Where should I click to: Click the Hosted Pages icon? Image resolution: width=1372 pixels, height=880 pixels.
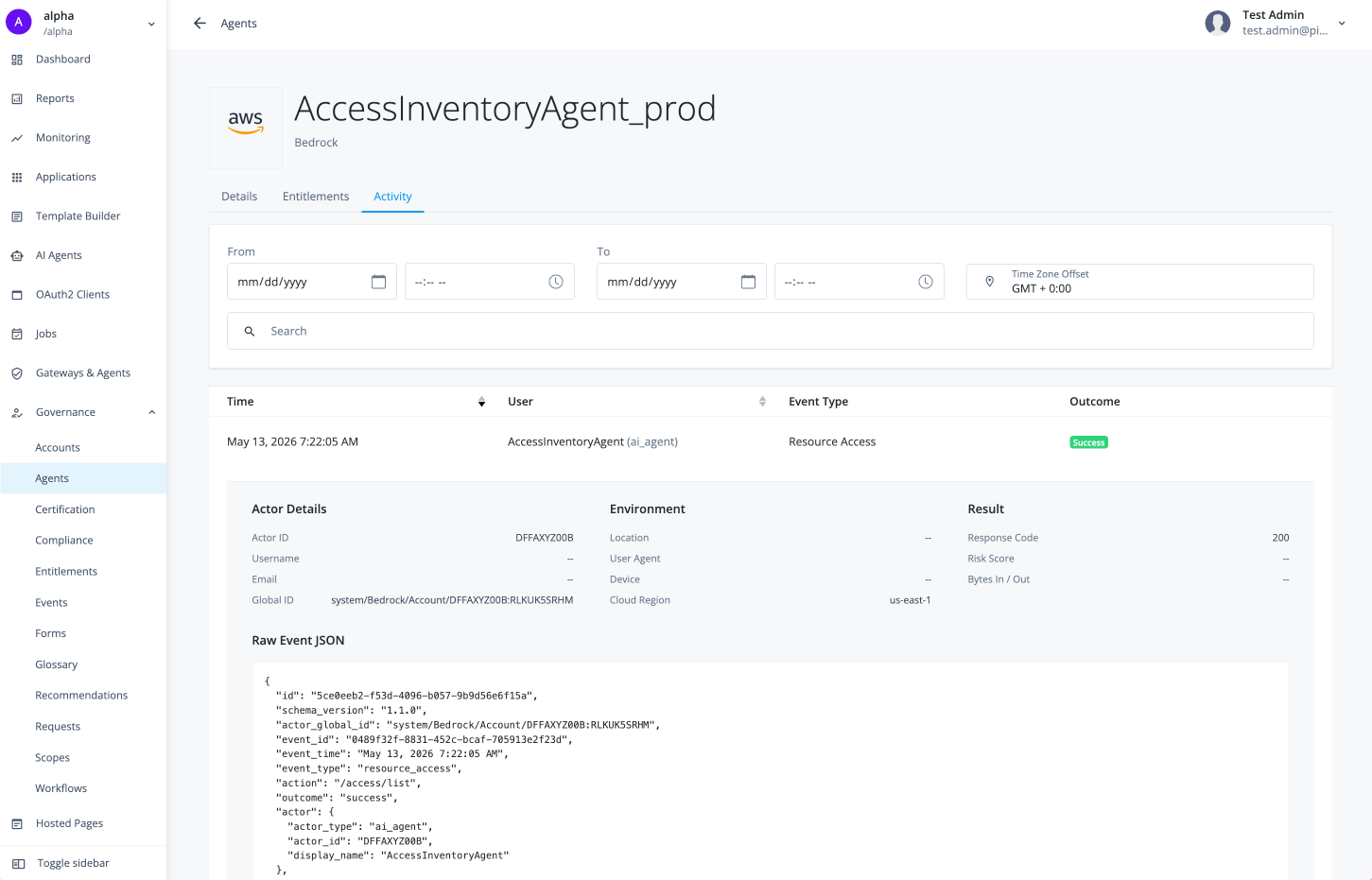[17, 823]
